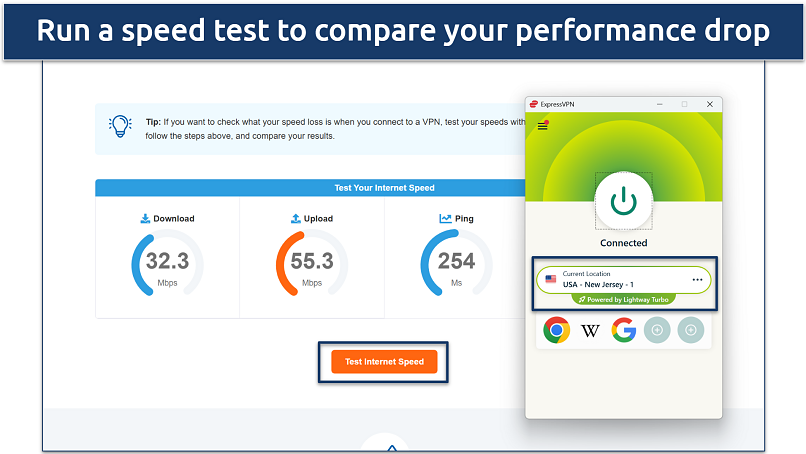Click the Powered by Lightway Turbo badge
This screenshot has width=806, height=454.
click(x=623, y=299)
